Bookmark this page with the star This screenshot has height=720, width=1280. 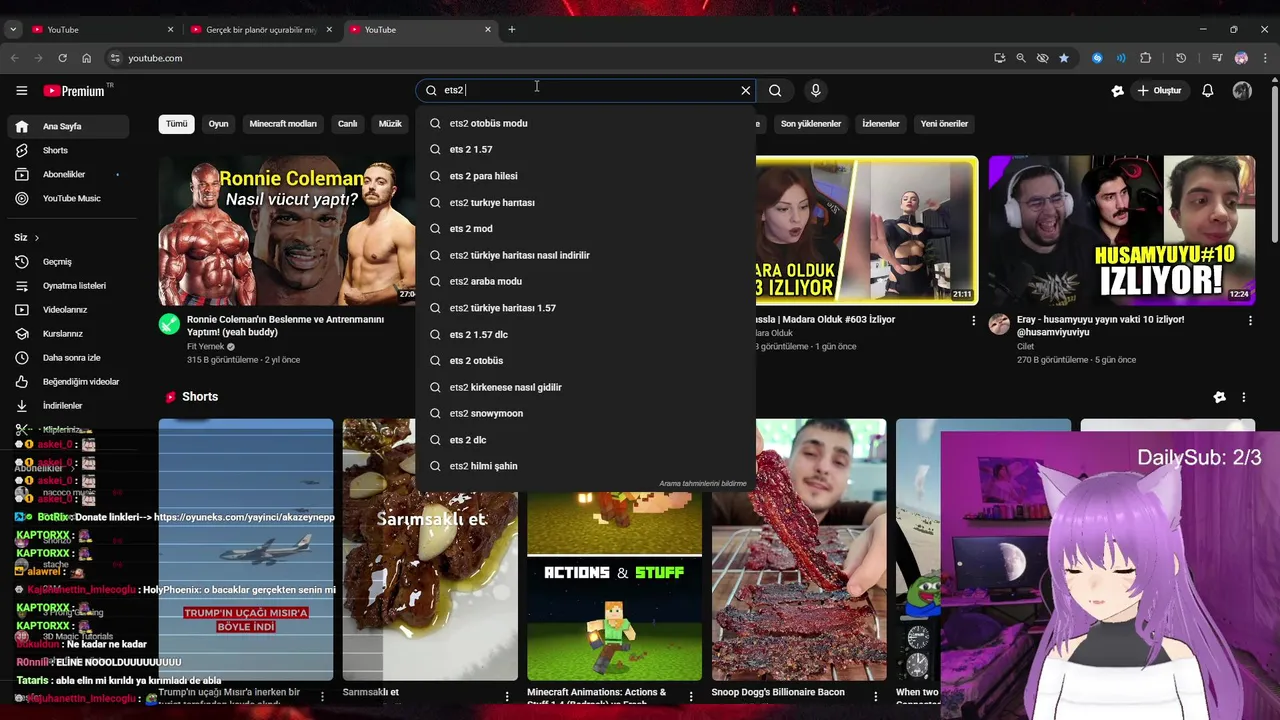pos(1064,58)
